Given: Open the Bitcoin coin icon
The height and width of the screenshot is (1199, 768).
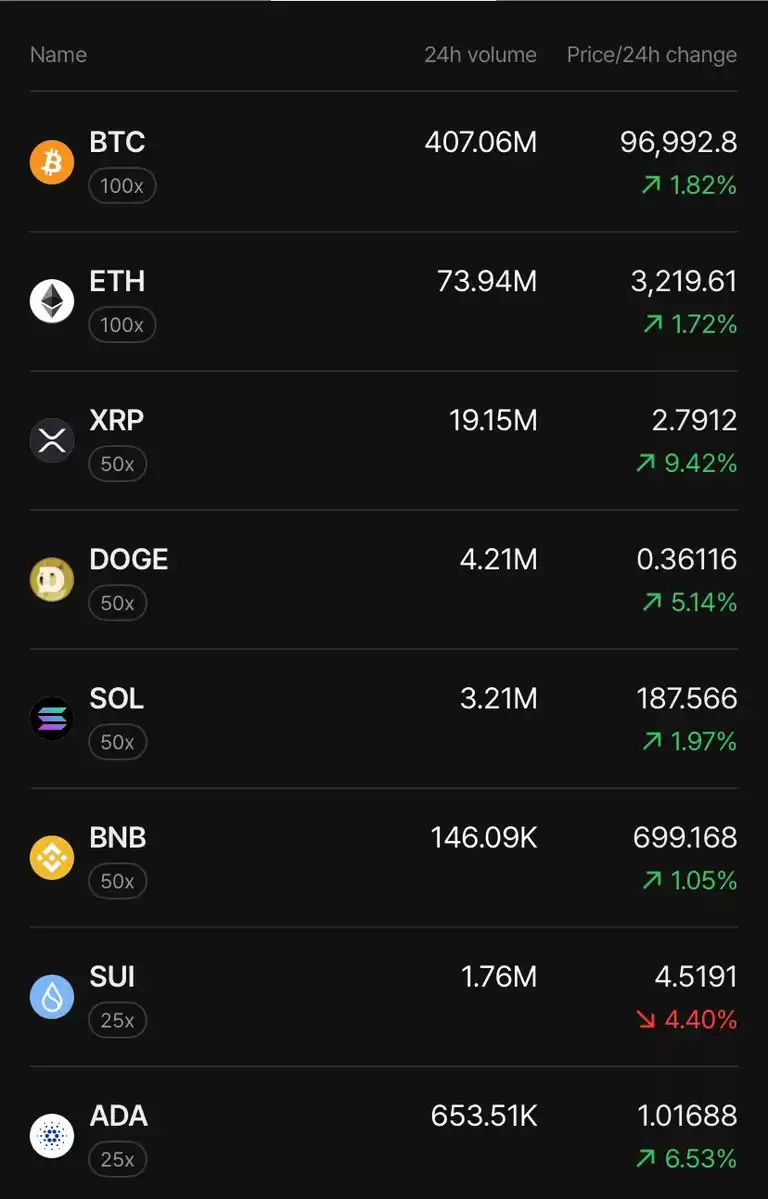Looking at the screenshot, I should [52, 163].
